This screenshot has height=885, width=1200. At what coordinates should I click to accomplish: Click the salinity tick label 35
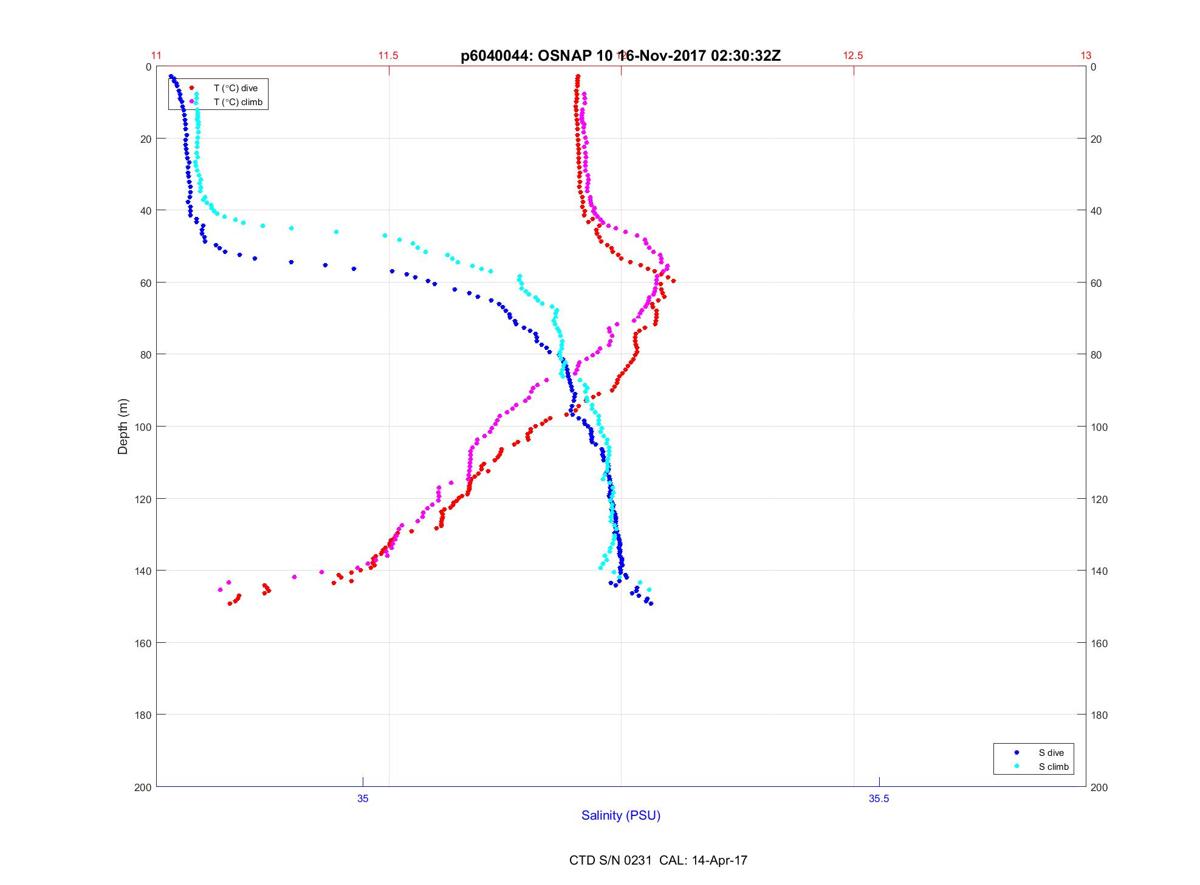(363, 798)
